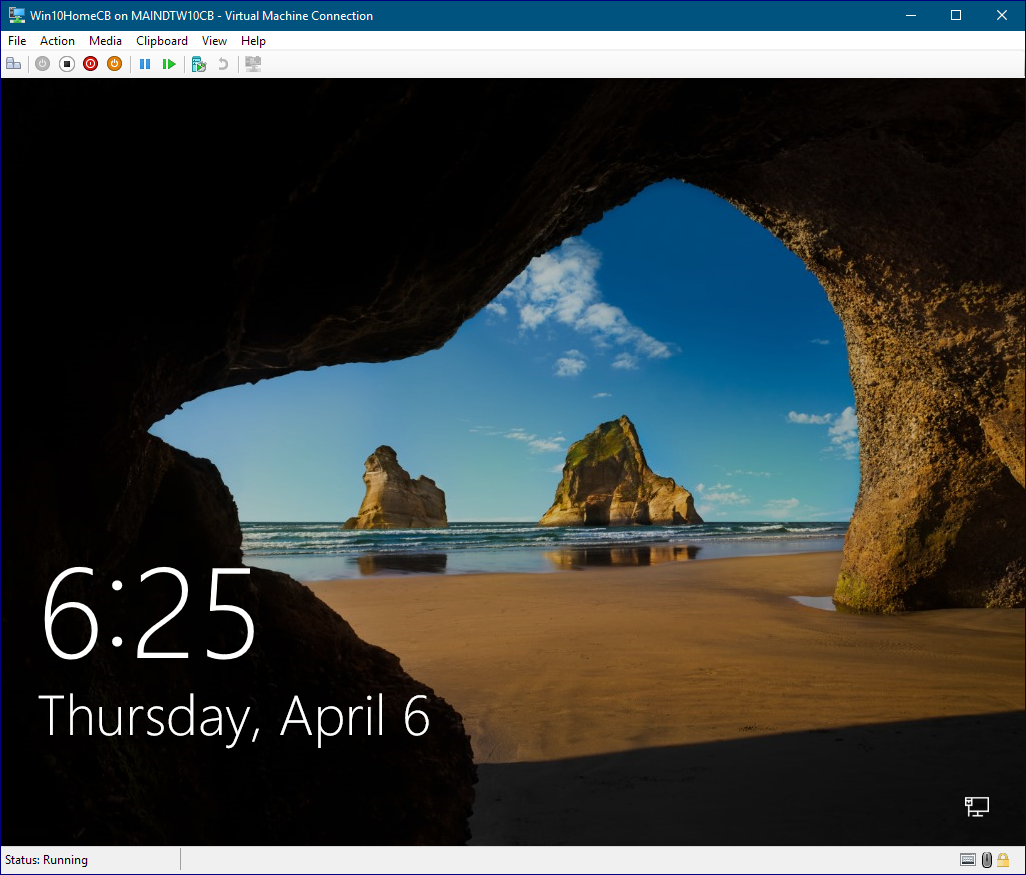The height and width of the screenshot is (875, 1026).
Task: Pause the virtual machine
Action: (145, 64)
